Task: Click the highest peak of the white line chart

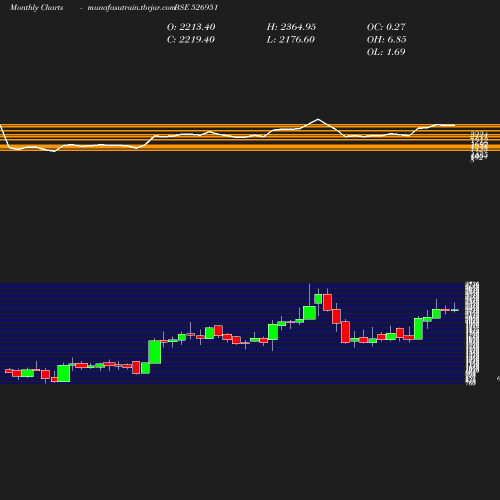Action: pos(318,119)
